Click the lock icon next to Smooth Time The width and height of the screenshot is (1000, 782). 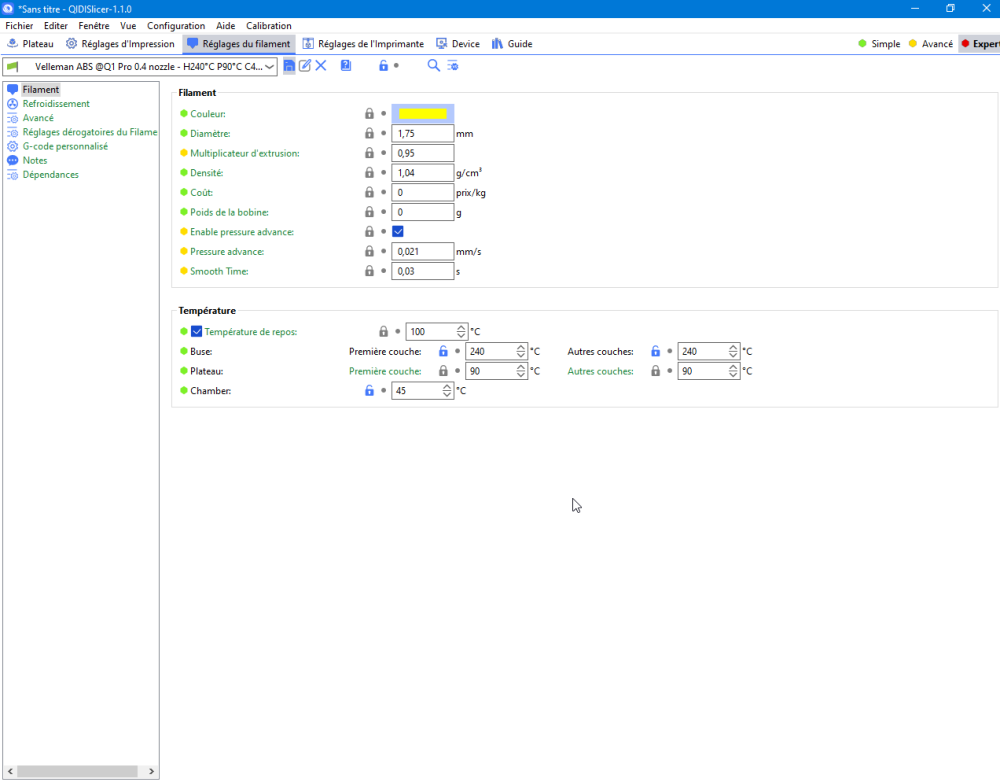(369, 271)
